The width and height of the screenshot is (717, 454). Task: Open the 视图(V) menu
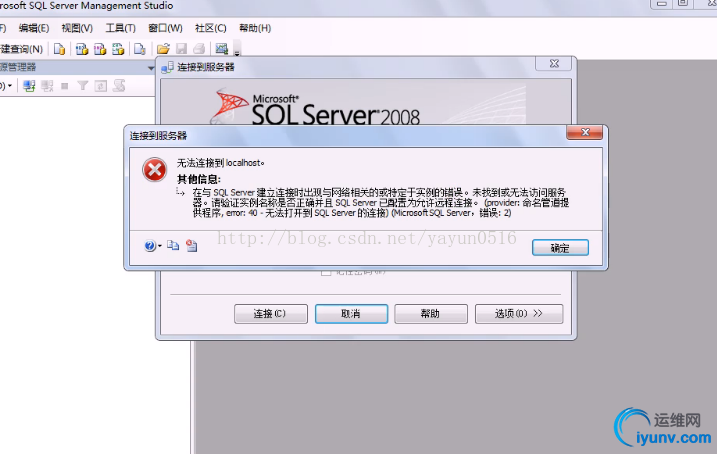(77, 28)
